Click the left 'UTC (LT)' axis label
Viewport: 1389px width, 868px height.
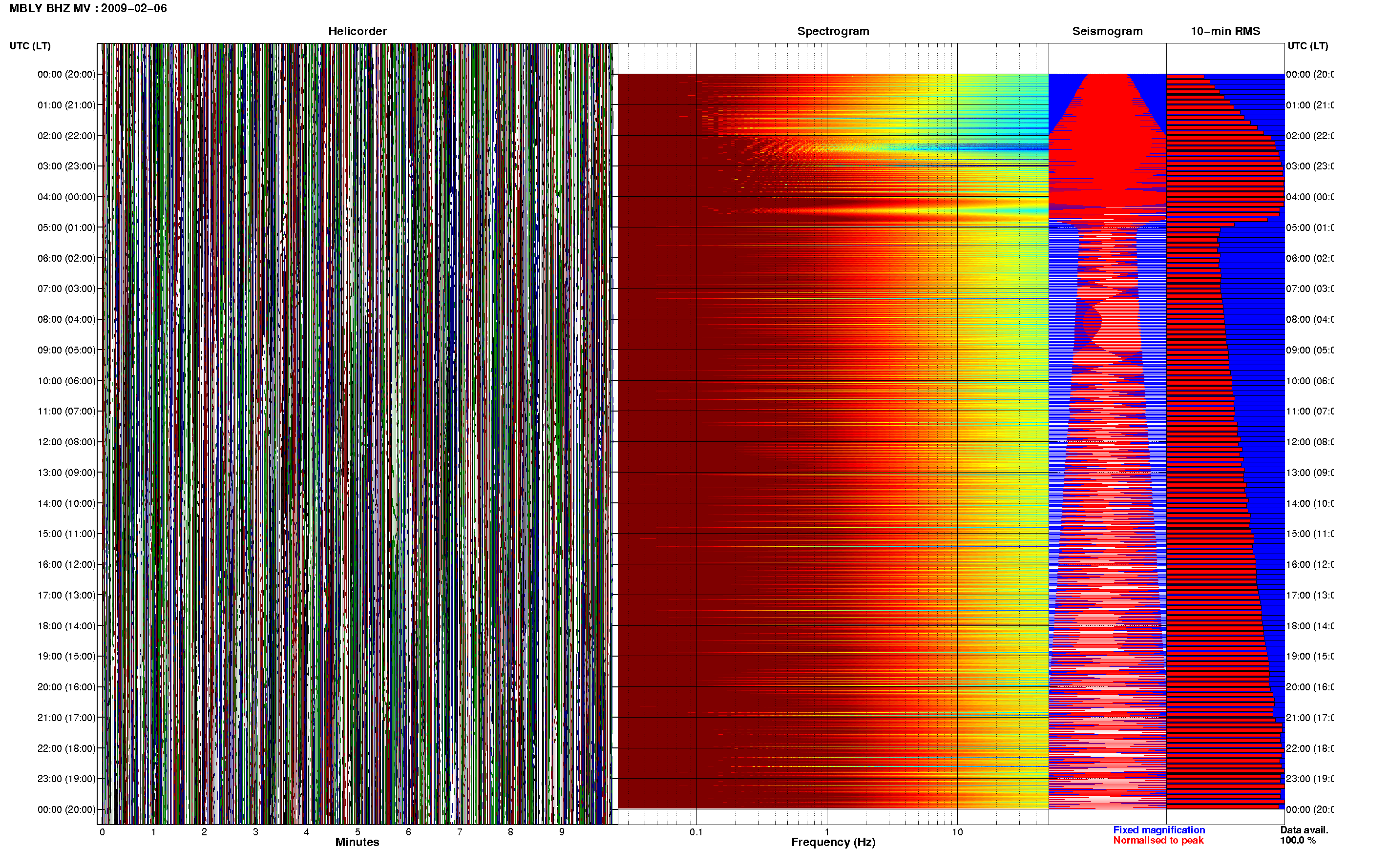30,46
